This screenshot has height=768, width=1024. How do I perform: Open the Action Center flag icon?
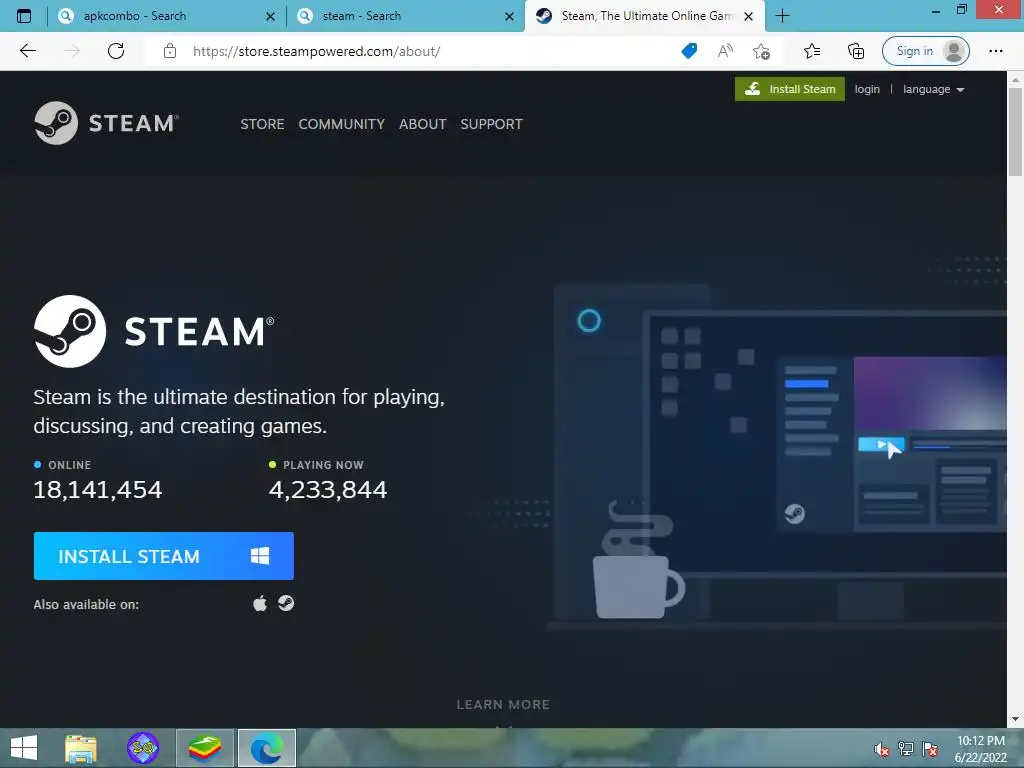[930, 749]
